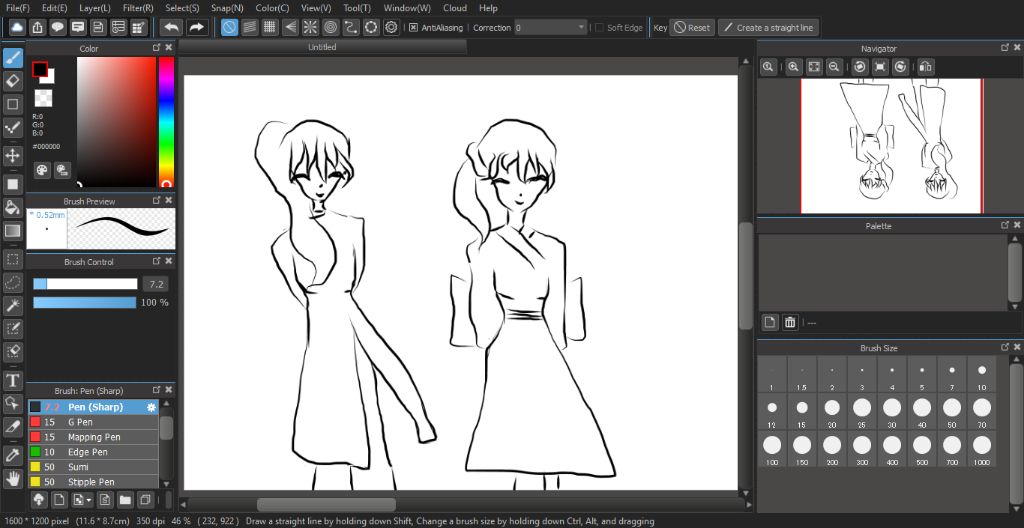This screenshot has height=528, width=1024.
Task: Click Create a straight line button
Action: 768,27
